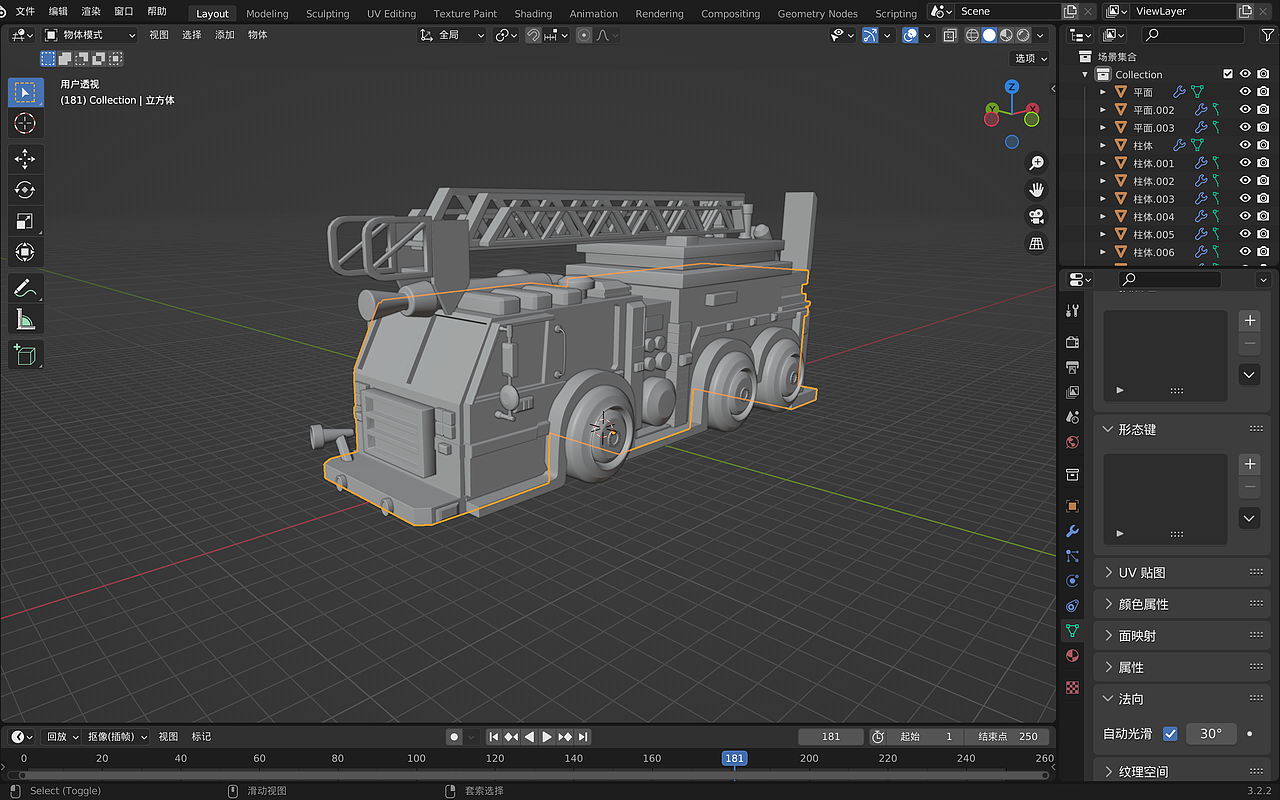Toggle X-ray display

950,35
